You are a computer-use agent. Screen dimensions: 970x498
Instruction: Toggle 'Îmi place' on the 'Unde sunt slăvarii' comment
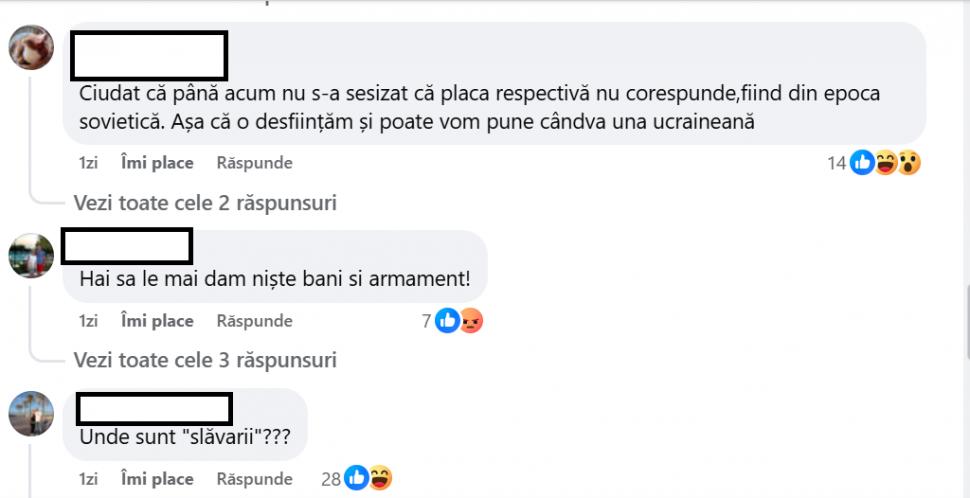point(157,479)
